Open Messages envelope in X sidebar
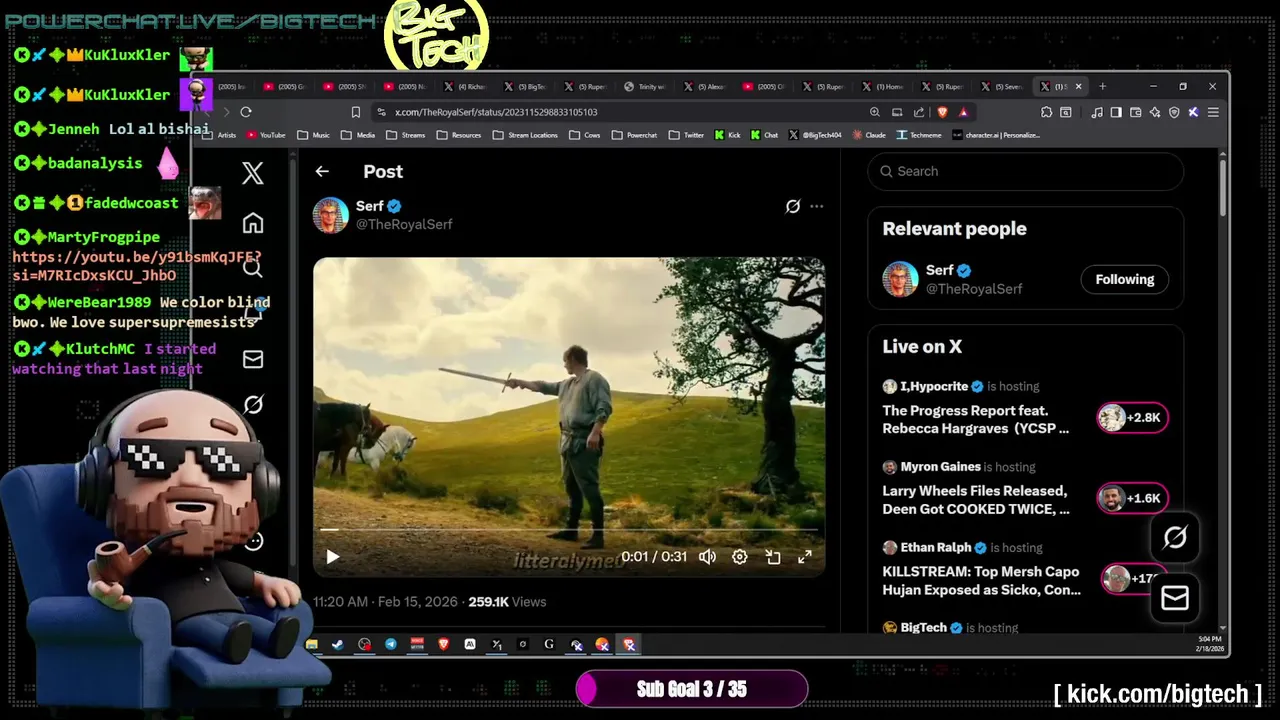 point(253,359)
